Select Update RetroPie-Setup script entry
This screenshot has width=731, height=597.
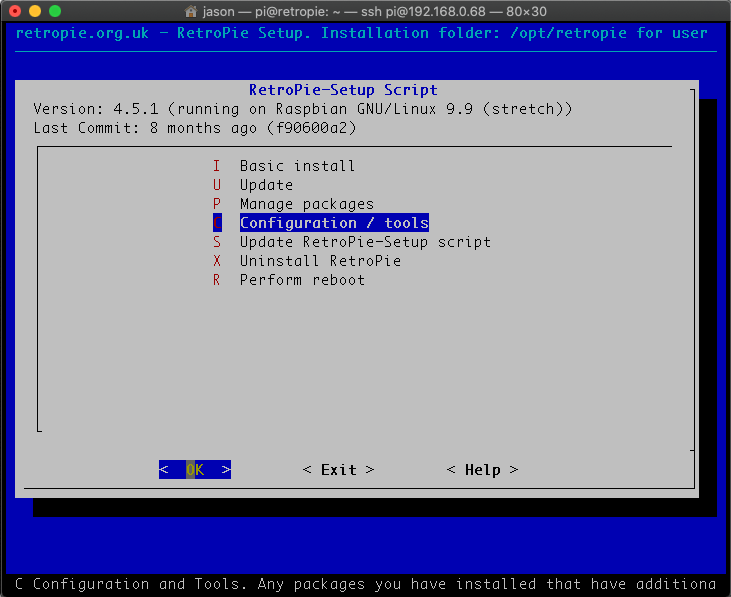coord(365,242)
